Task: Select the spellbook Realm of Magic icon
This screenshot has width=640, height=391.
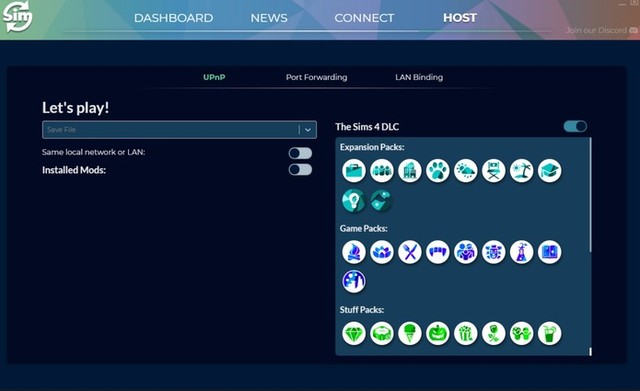Action: pos(549,252)
